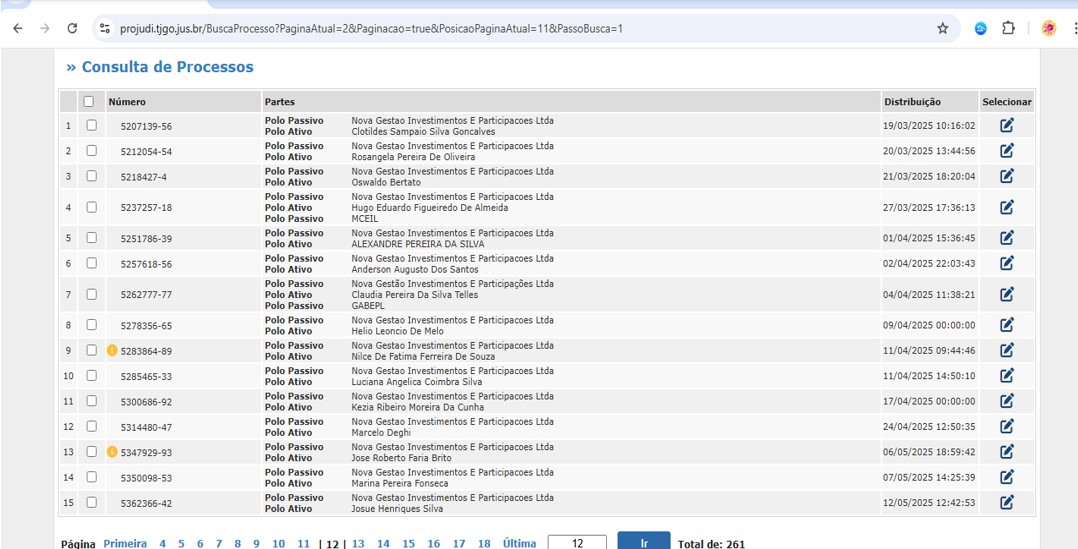Screen dimensions: 1078x549
Task: Click the page number input field
Action: tap(577, 543)
